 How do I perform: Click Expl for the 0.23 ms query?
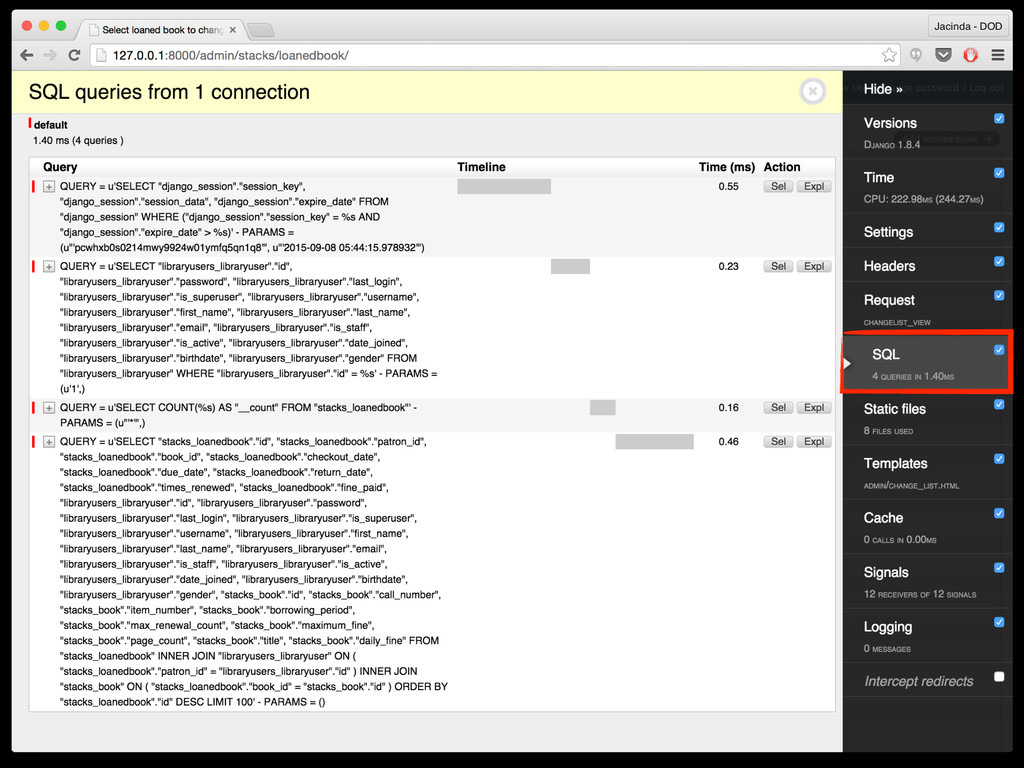[814, 266]
